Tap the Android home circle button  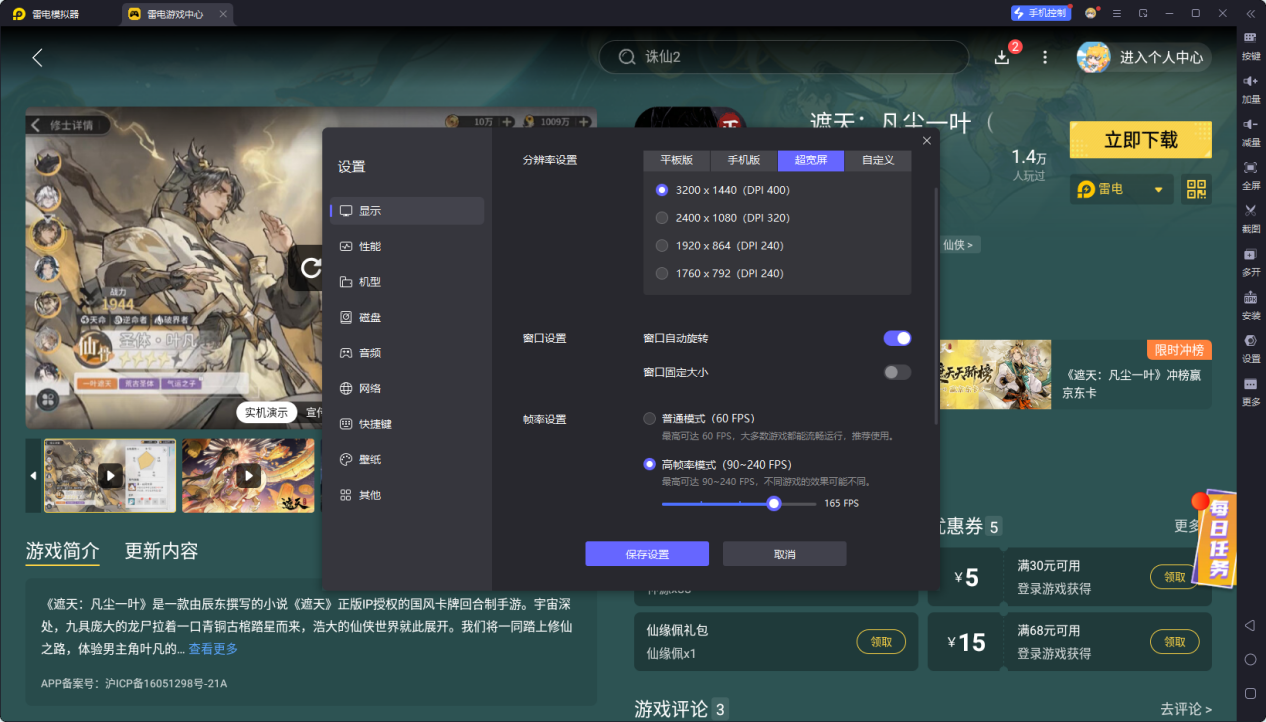click(x=1250, y=659)
